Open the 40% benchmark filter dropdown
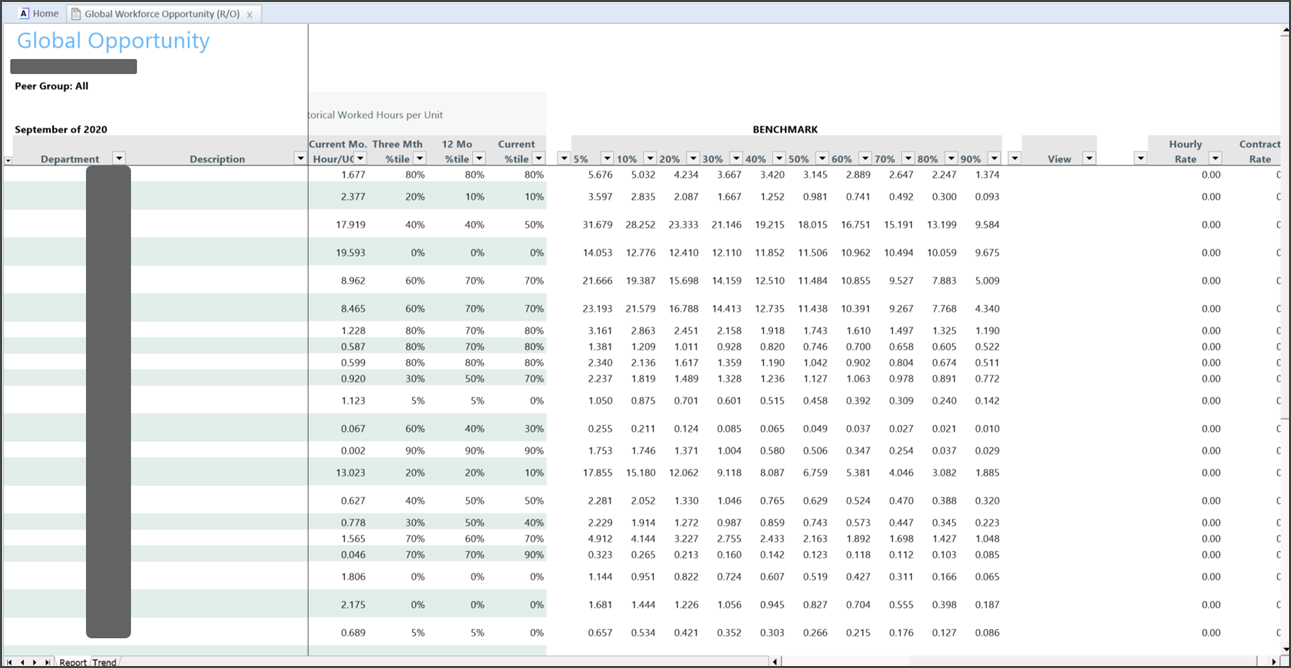Image resolution: width=1291 pixels, height=668 pixels. click(778, 158)
